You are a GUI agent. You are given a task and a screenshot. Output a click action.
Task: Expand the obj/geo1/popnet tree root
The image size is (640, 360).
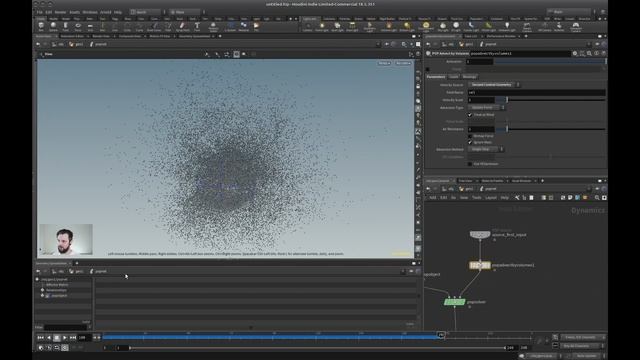(x=37, y=279)
